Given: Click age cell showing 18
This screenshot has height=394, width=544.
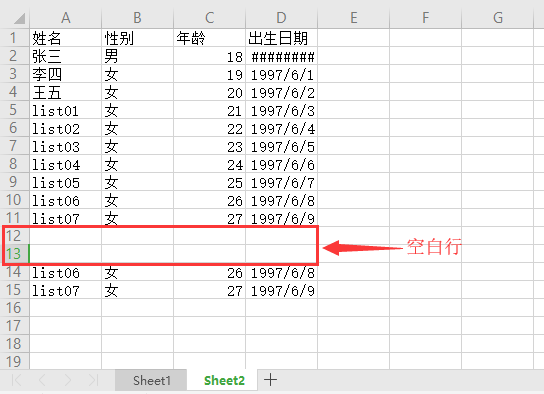Looking at the screenshot, I should coord(210,55).
